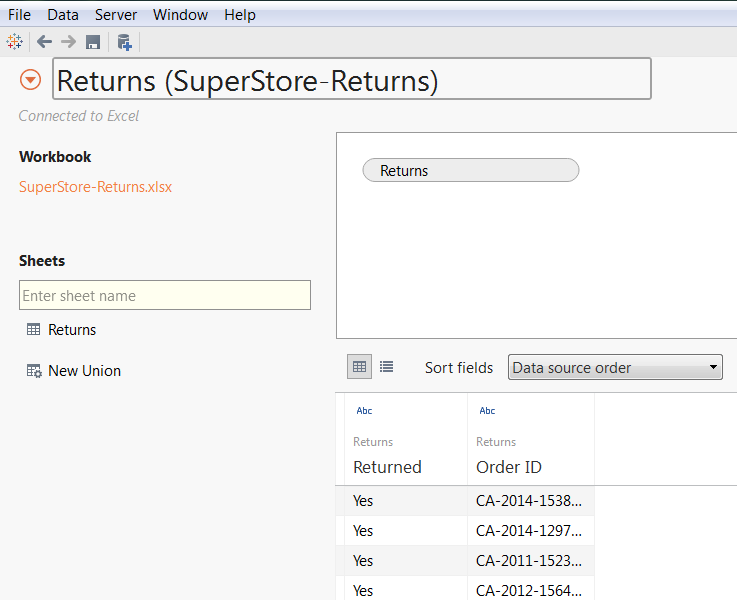Select cell CA-2014-1297... in Order ID

(x=531, y=531)
